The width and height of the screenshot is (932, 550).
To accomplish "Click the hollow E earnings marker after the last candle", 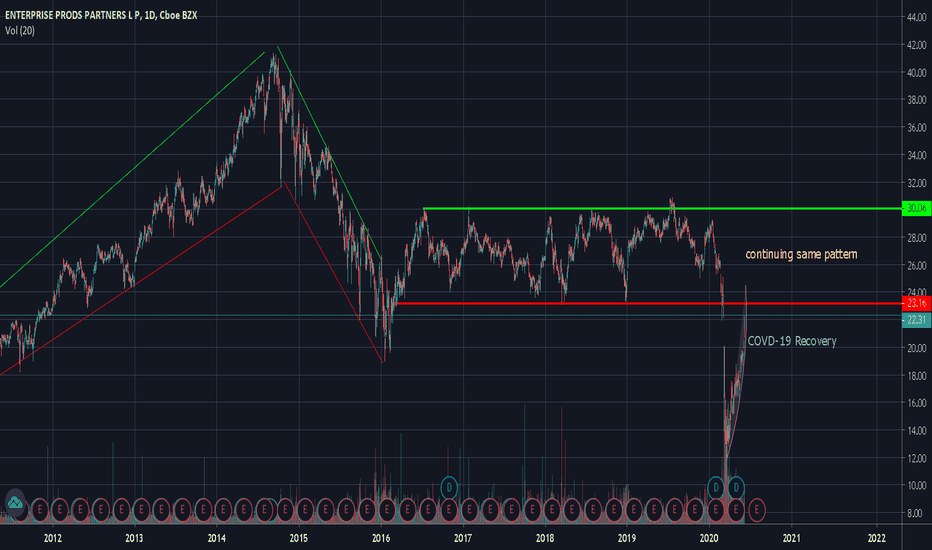I will 757,510.
